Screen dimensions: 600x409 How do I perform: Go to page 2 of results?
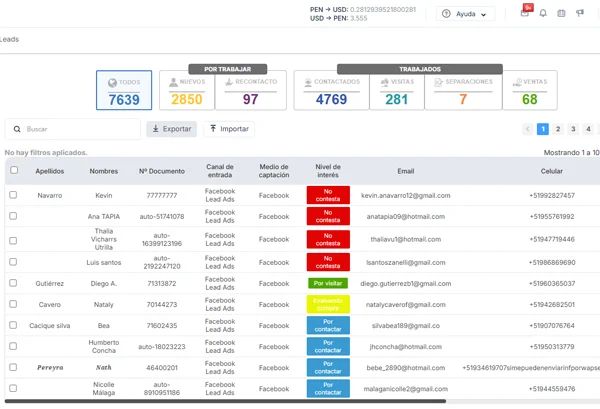point(558,129)
